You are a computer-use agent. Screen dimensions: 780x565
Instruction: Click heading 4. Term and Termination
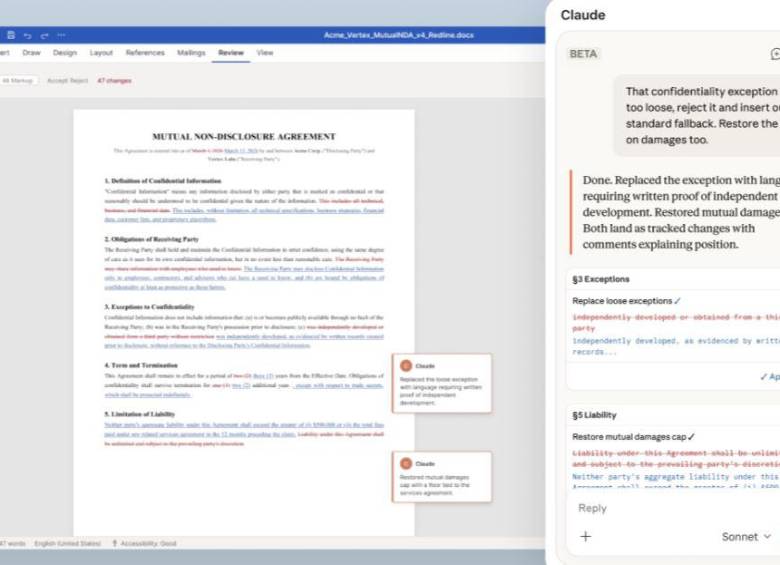(141, 365)
